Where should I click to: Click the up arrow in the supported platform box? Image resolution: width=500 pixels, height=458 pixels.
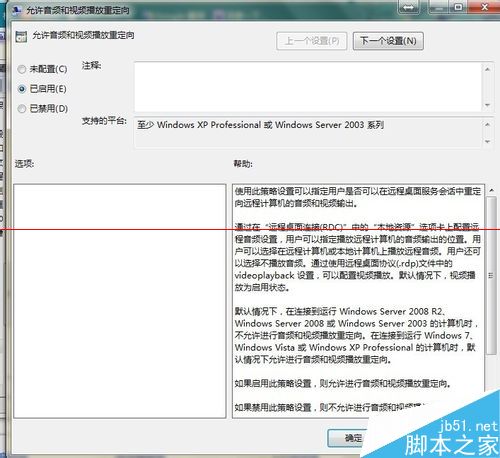(487, 124)
